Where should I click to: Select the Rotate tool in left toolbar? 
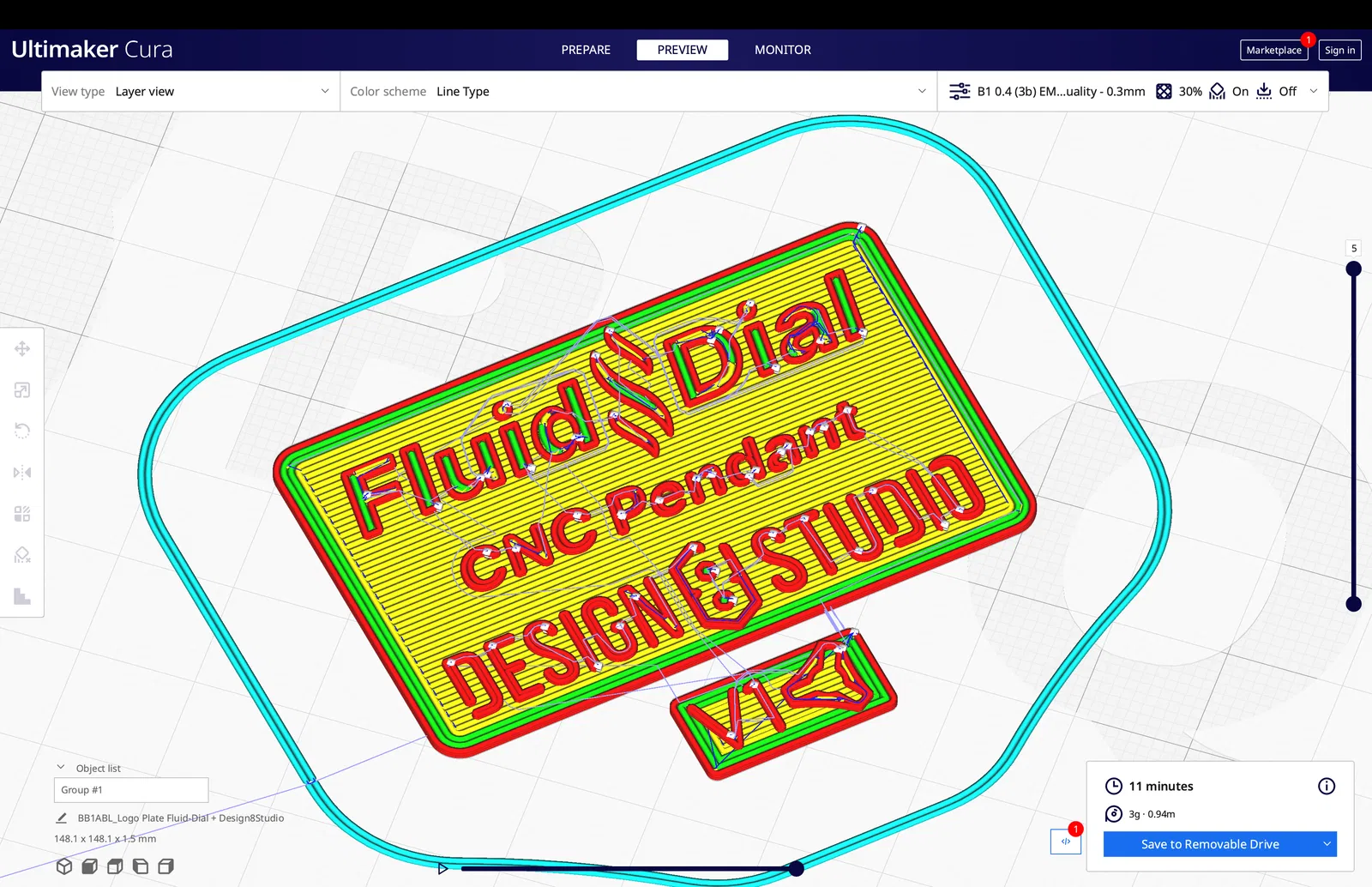point(22,431)
